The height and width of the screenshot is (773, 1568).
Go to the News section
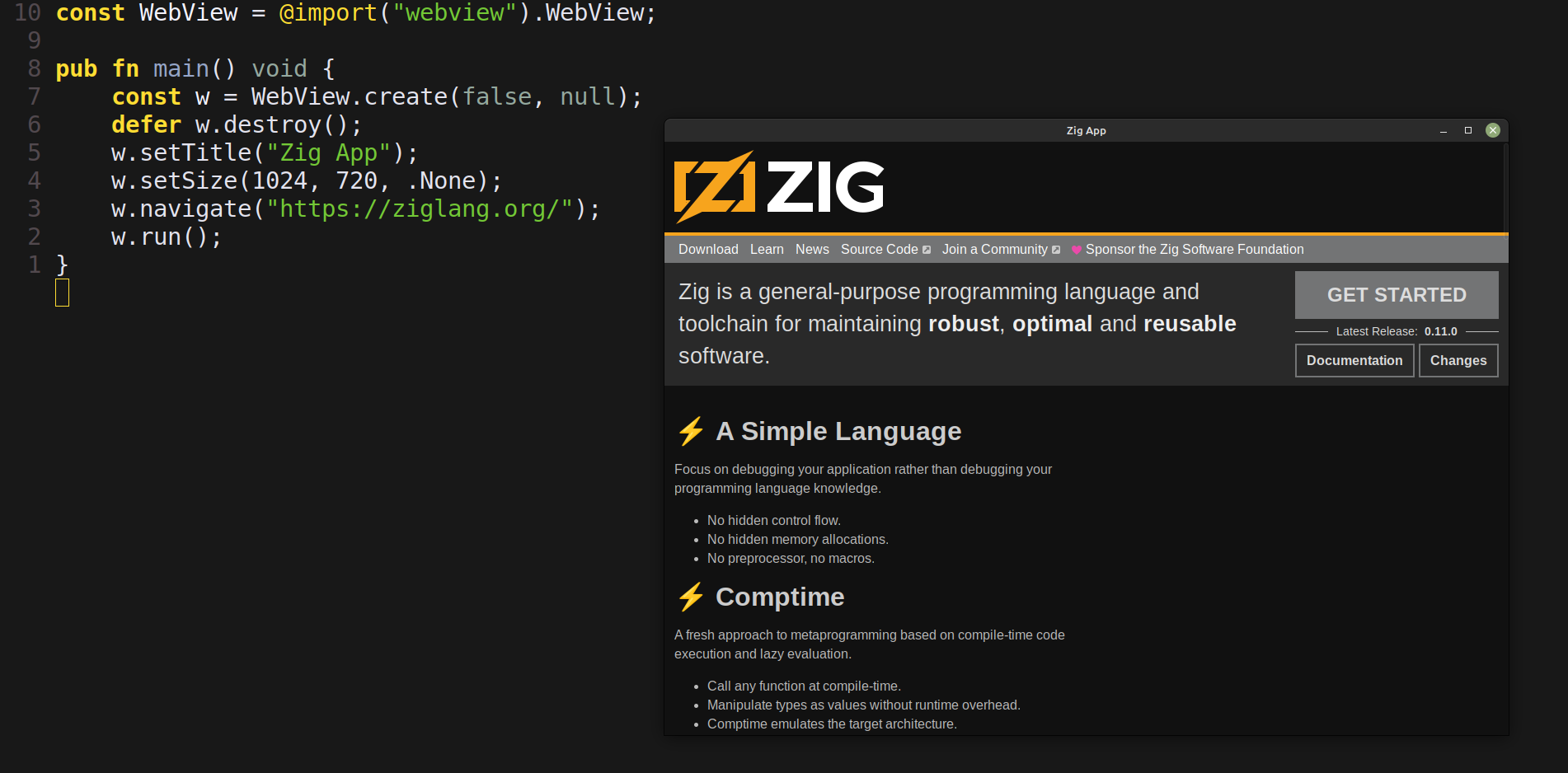click(x=812, y=249)
